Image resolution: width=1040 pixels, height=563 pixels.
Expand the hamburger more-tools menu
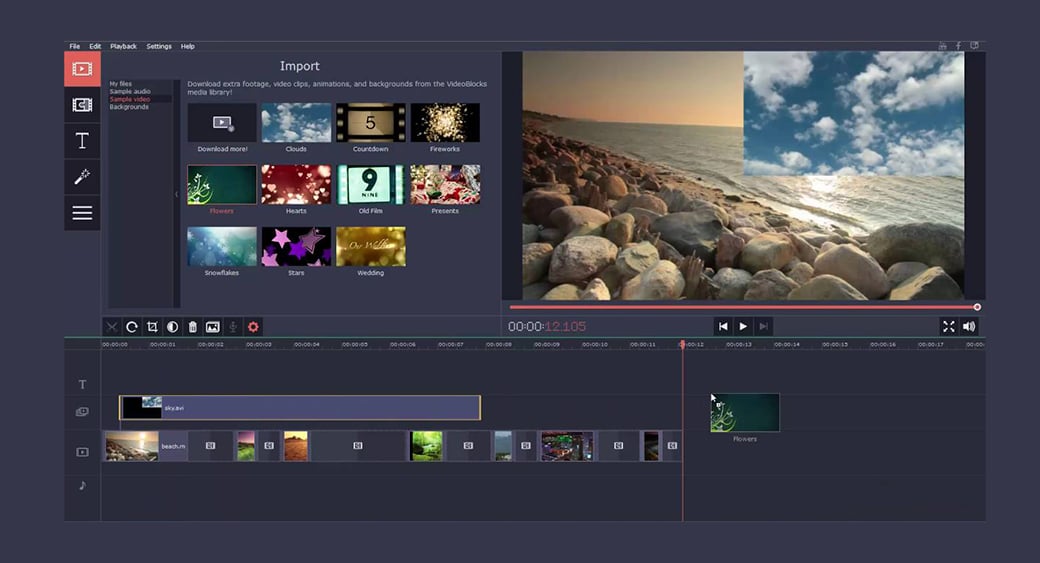[82, 213]
